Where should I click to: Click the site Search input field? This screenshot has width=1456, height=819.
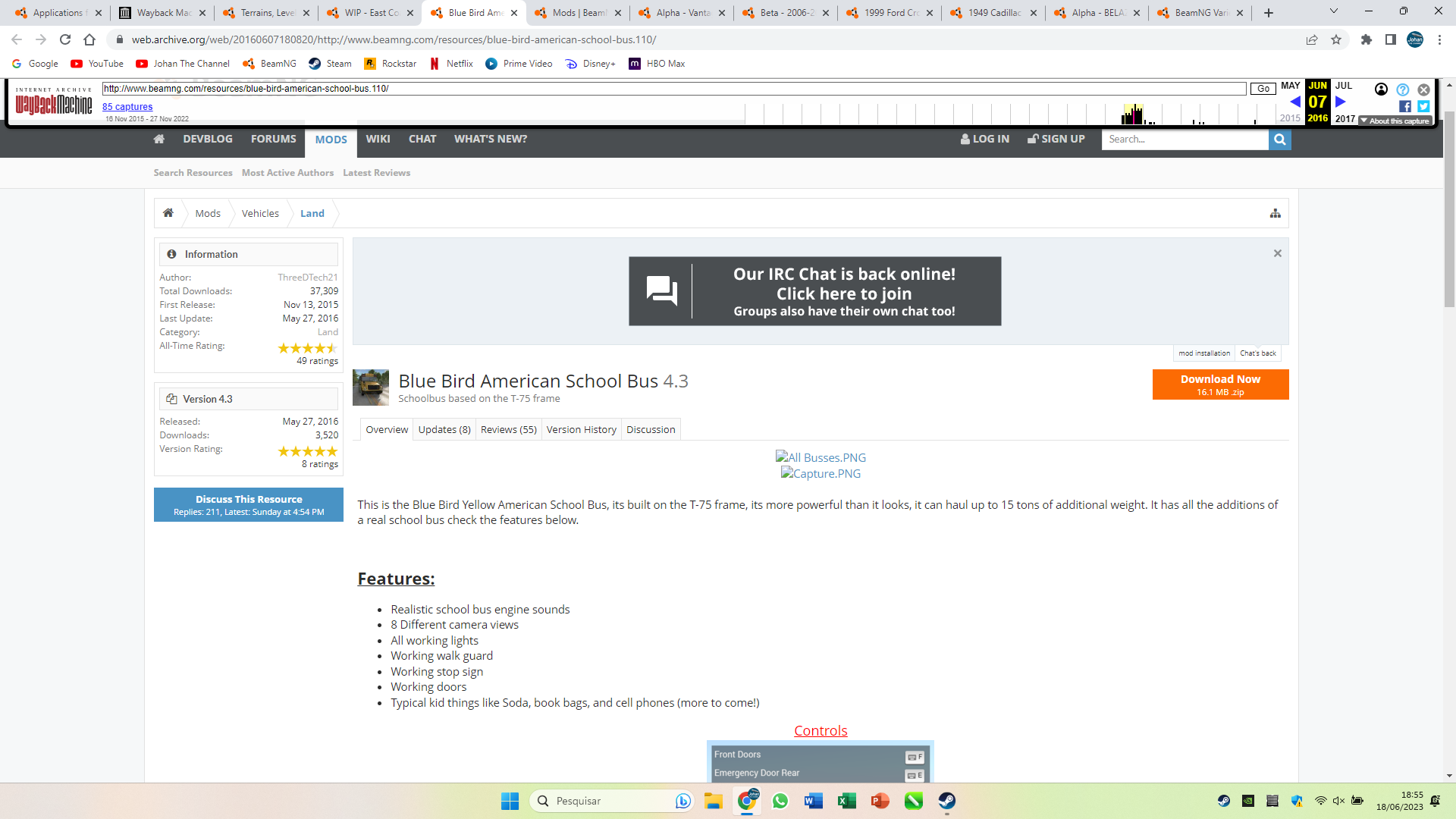point(1184,140)
